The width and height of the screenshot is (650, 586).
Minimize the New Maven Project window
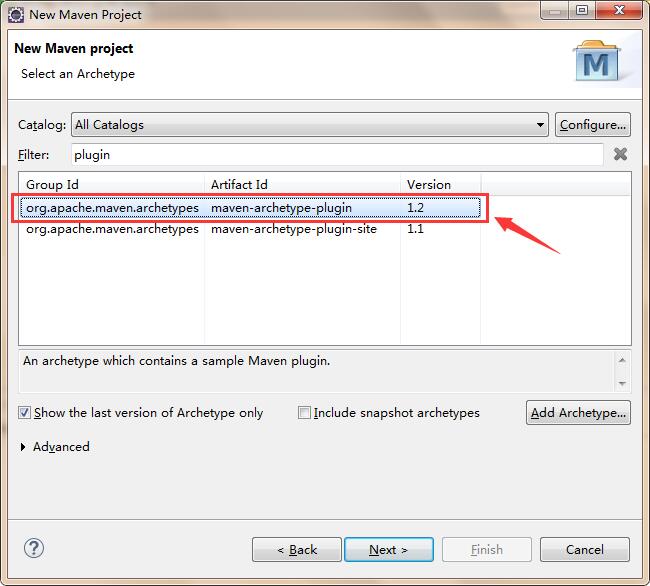click(x=555, y=10)
